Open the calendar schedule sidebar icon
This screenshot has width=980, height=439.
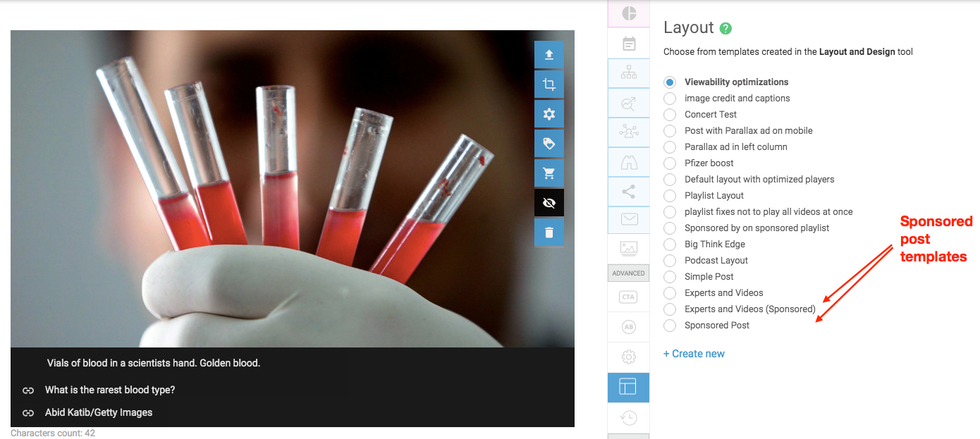coord(628,43)
